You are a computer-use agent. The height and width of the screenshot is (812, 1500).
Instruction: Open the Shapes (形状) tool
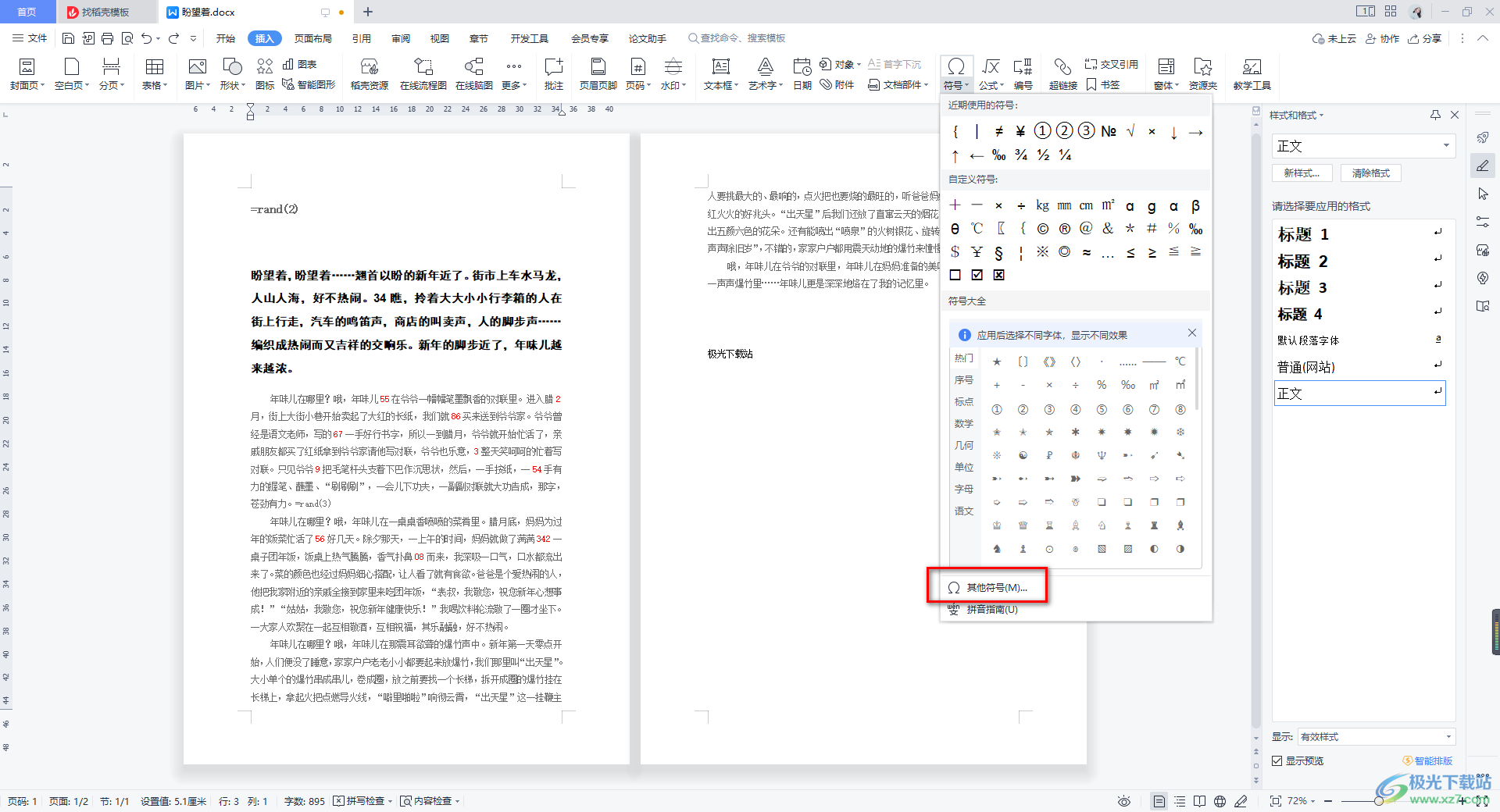[x=232, y=73]
